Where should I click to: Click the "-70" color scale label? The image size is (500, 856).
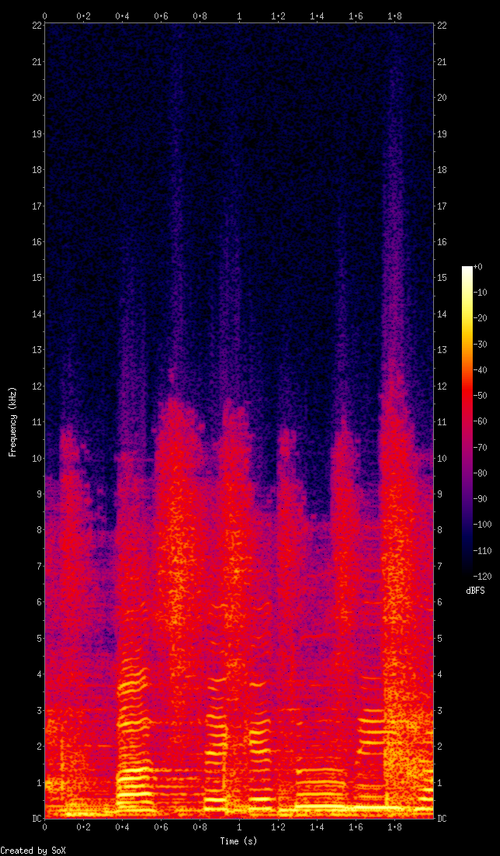[x=482, y=448]
